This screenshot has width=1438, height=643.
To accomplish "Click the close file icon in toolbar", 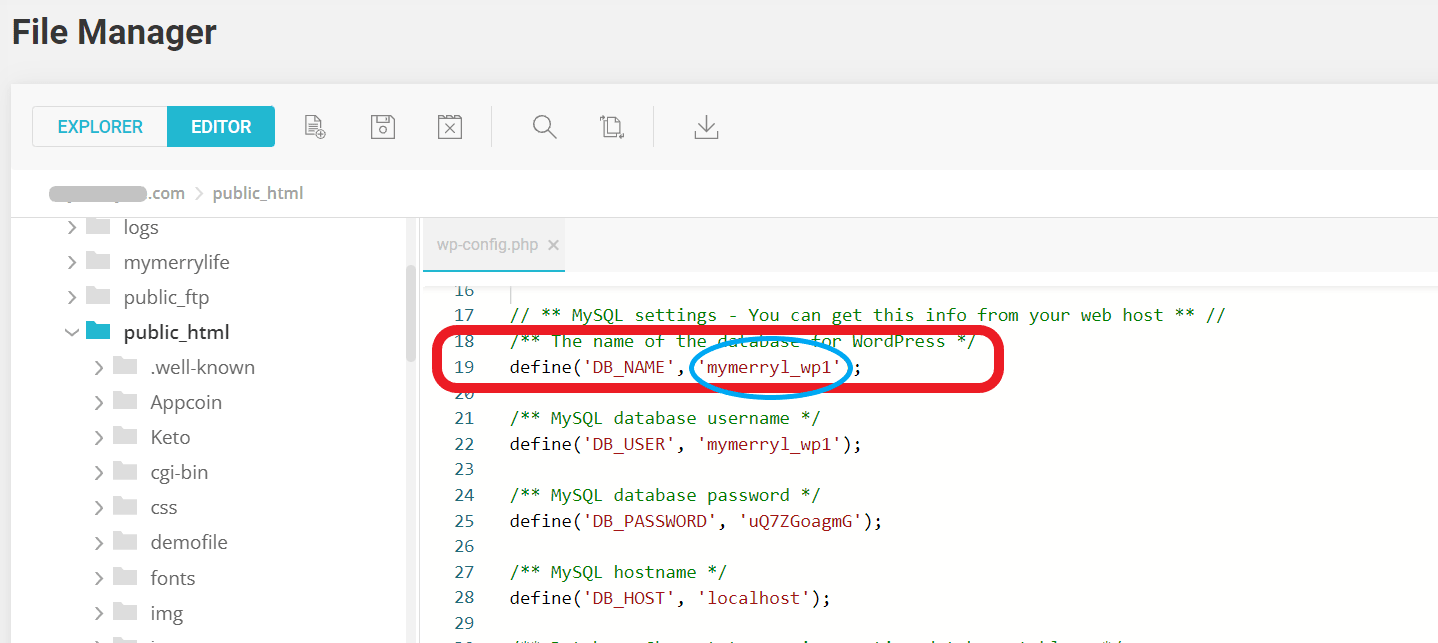I will 450,127.
